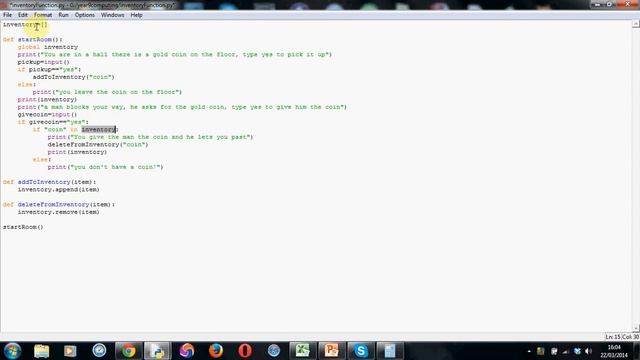Click the Ln: 15 status indicator
Viewport: 640px width, 360px height.
click(x=613, y=337)
